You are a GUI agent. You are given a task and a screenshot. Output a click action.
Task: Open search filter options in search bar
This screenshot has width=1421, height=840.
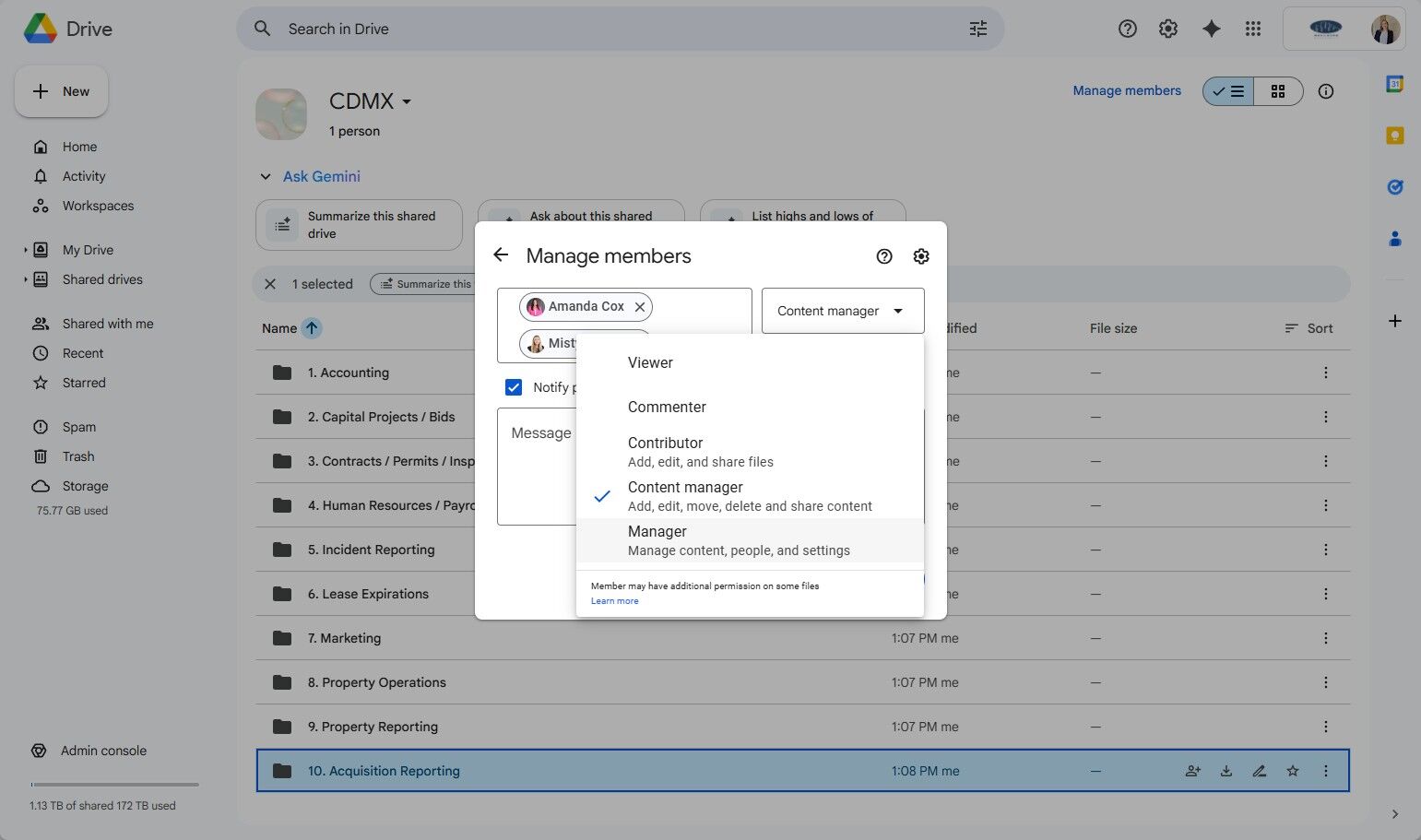click(x=977, y=29)
